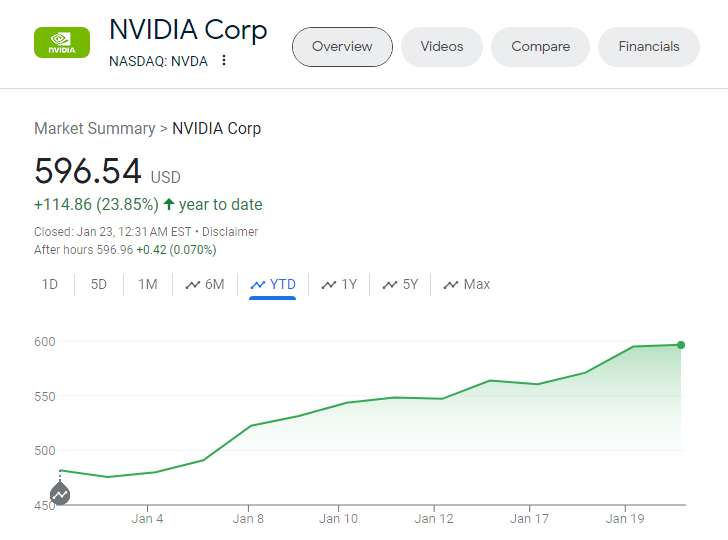Screen dimensions: 728x540
Task: Open the Overview tab
Action: coord(342,47)
